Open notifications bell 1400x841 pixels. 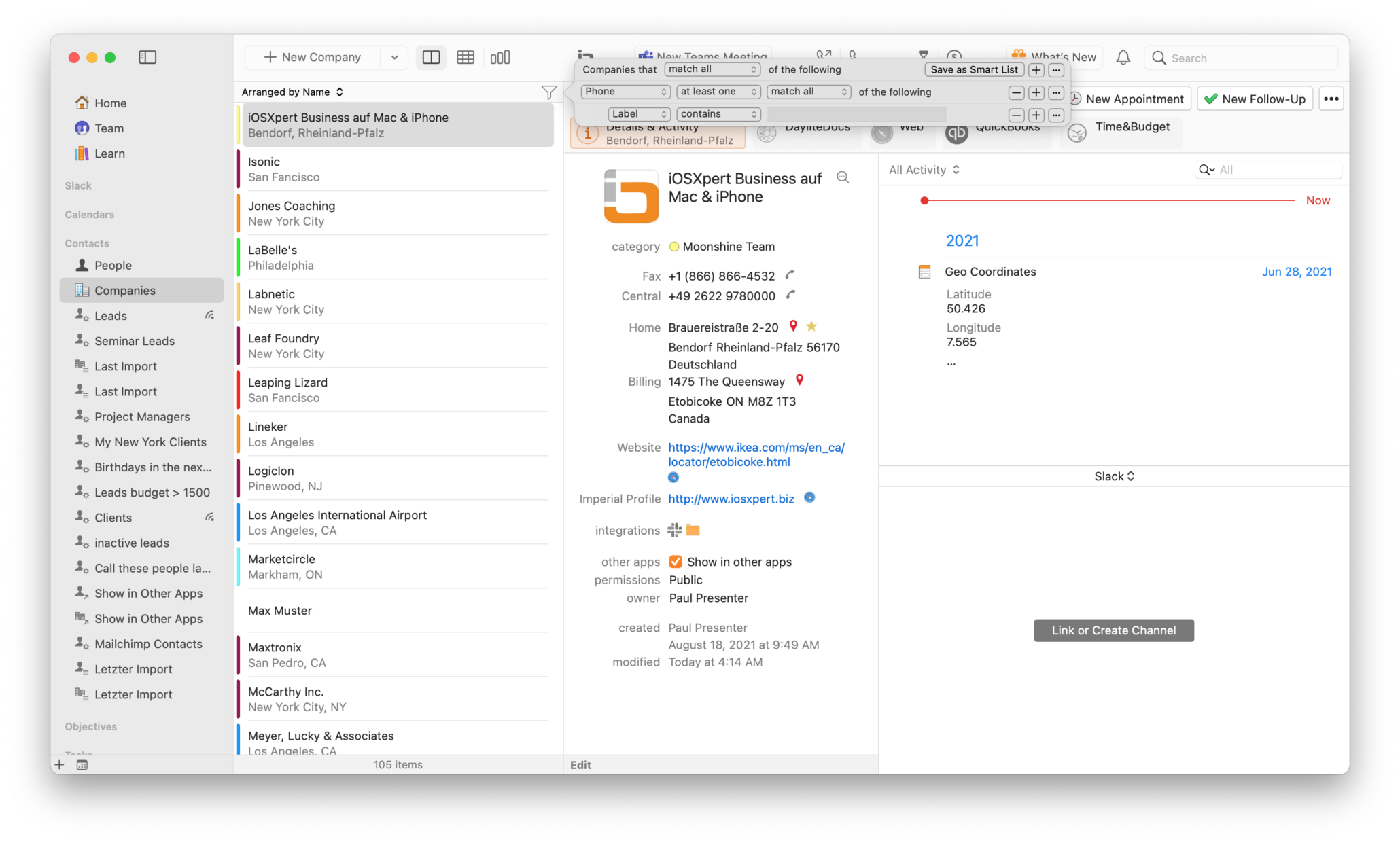click(x=1123, y=58)
